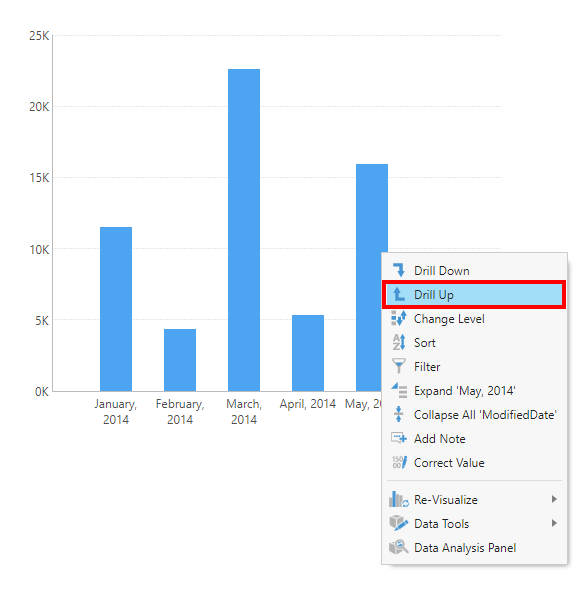Image resolution: width=588 pixels, height=592 pixels.
Task: Click the Add Note icon
Action: 398,438
